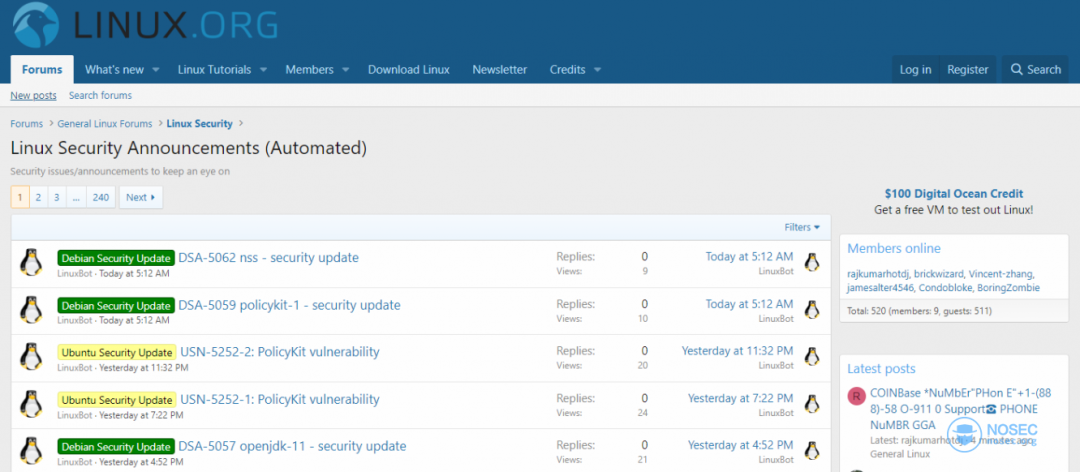Image resolution: width=1080 pixels, height=472 pixels.
Task: Click General Linux Forums breadcrumb
Action: (x=105, y=124)
